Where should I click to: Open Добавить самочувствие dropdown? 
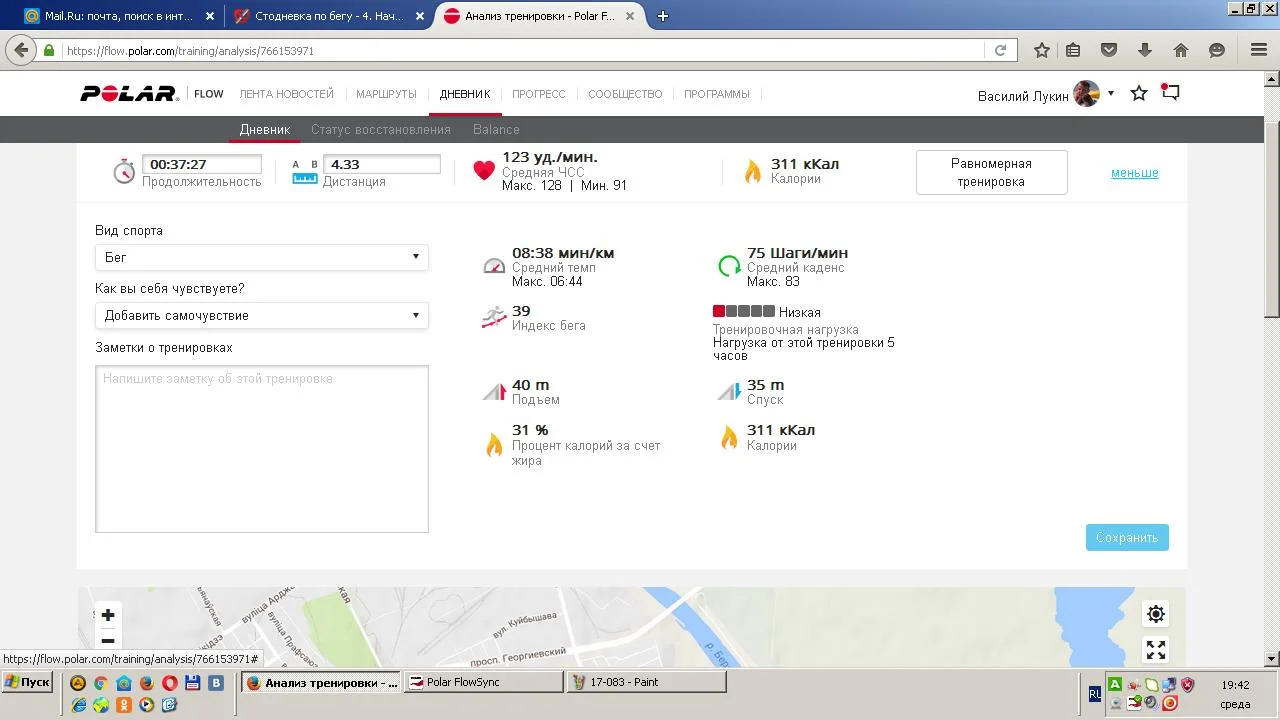click(261, 315)
